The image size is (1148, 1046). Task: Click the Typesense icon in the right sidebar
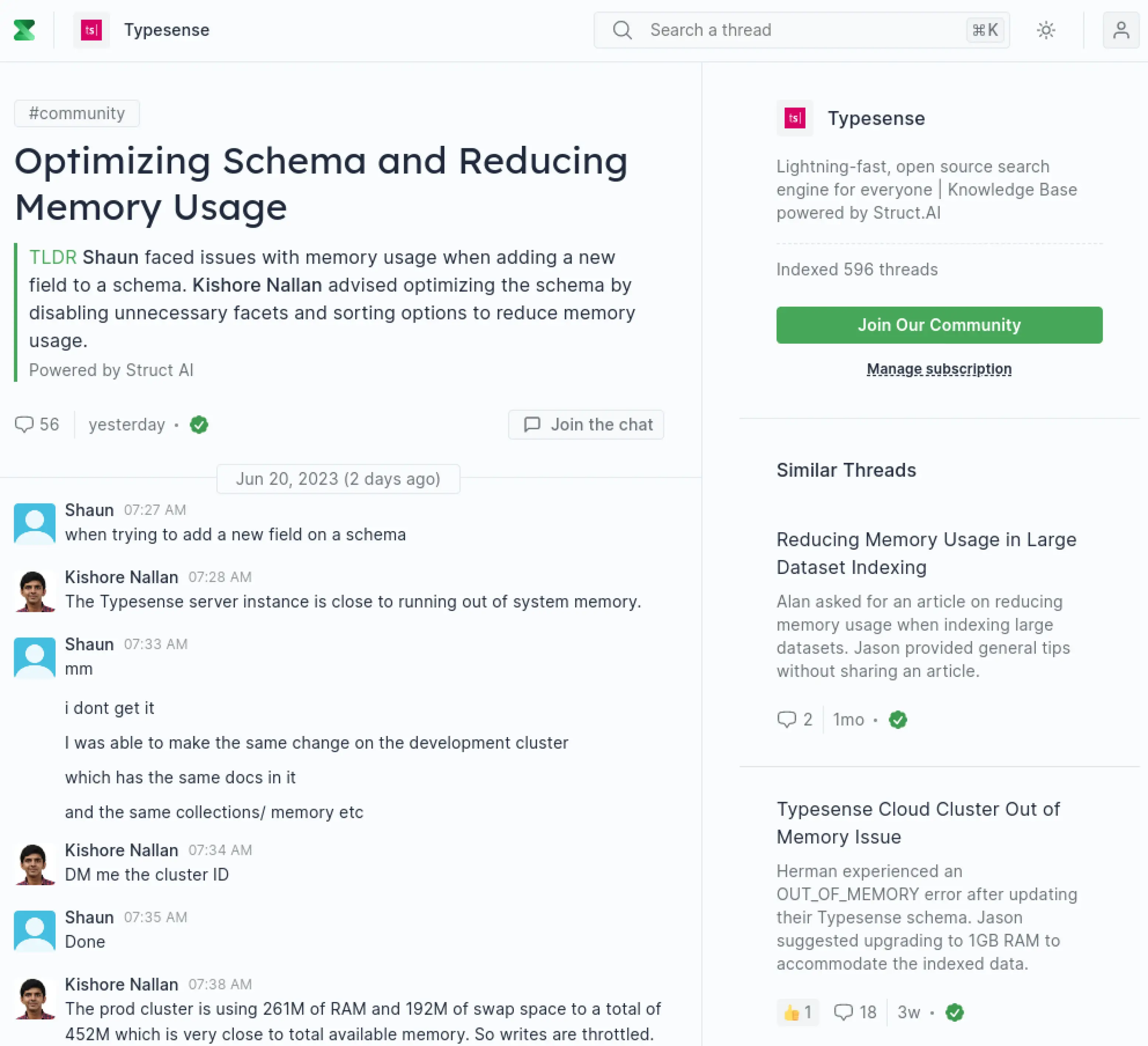pos(794,118)
